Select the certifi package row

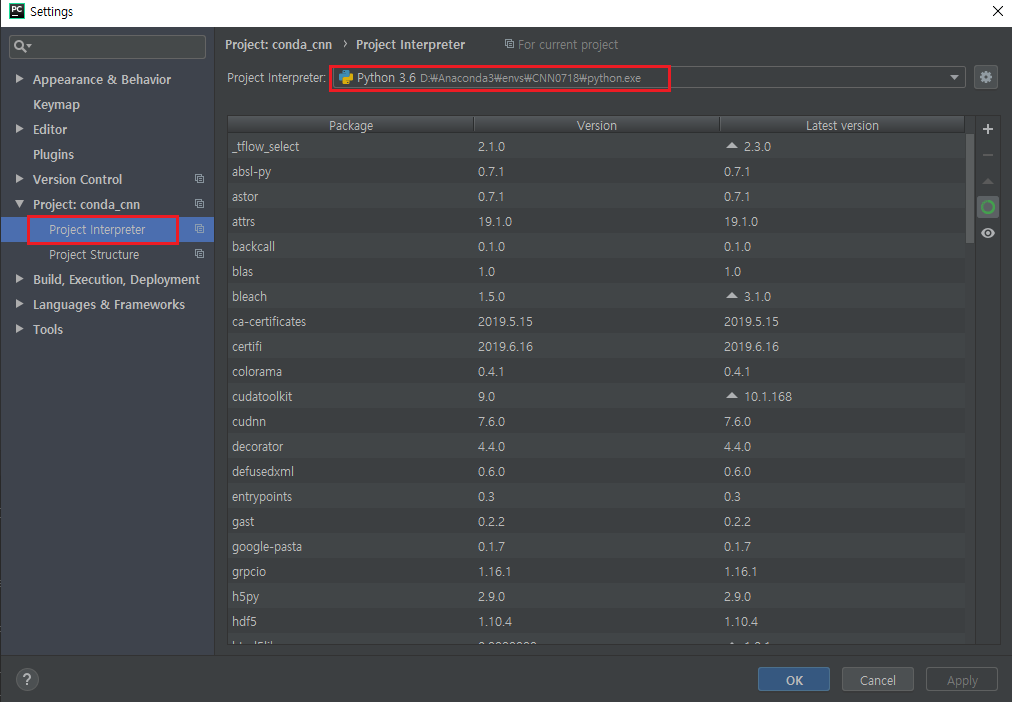point(596,346)
